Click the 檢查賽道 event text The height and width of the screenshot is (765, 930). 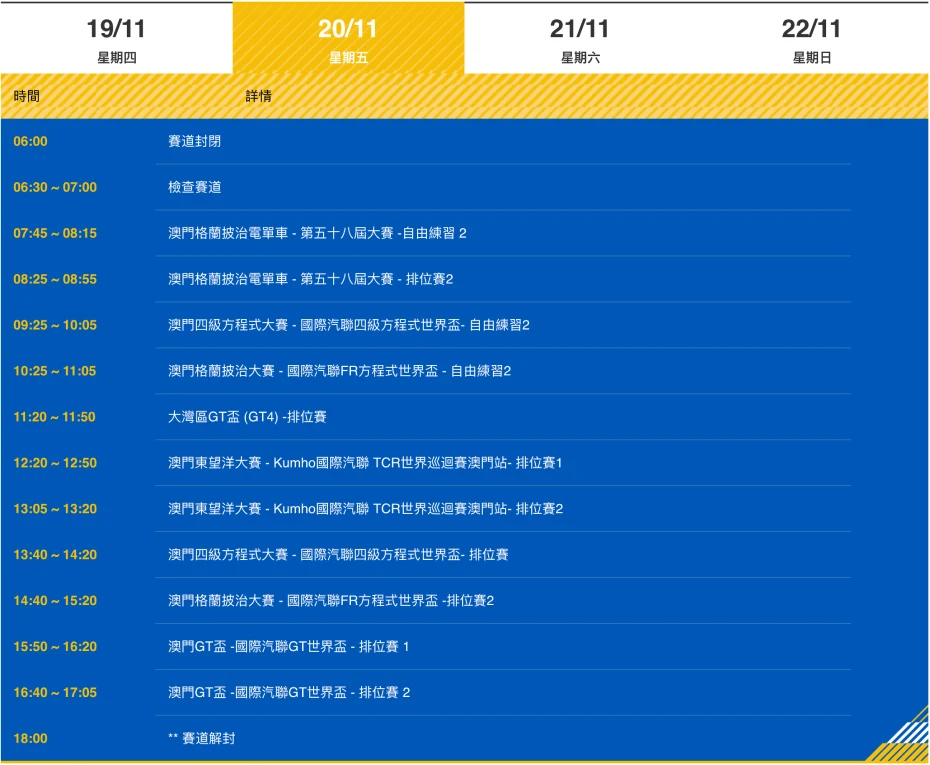coord(195,187)
